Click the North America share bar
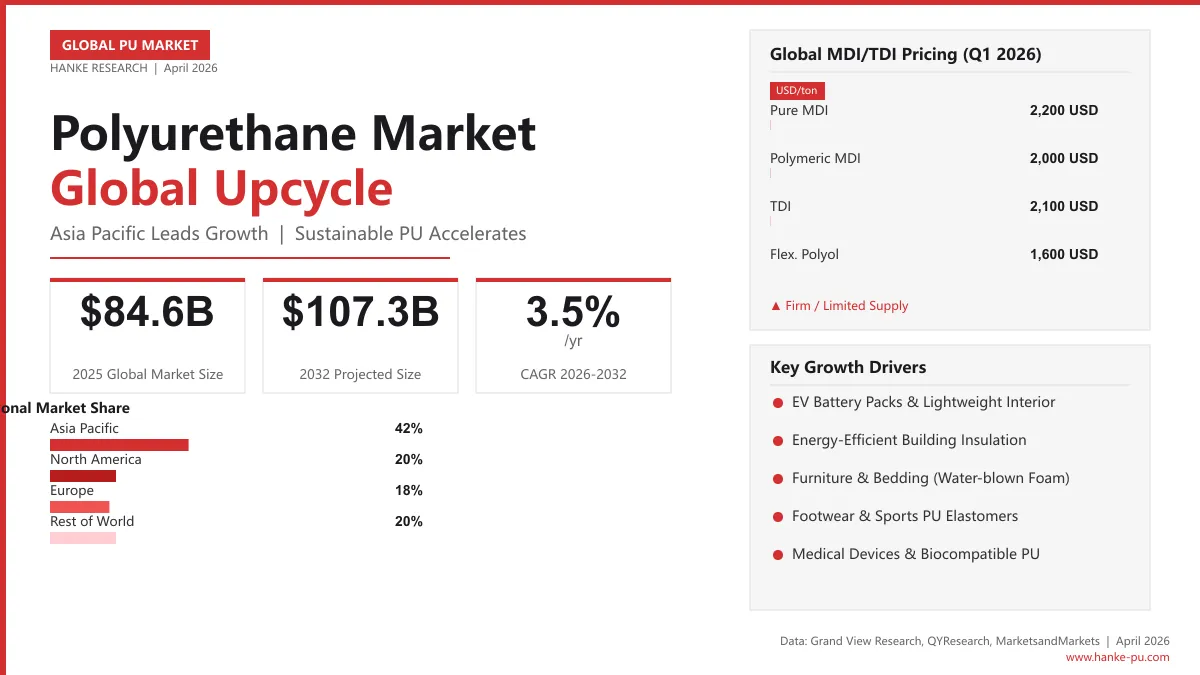This screenshot has width=1200, height=675. click(x=83, y=476)
